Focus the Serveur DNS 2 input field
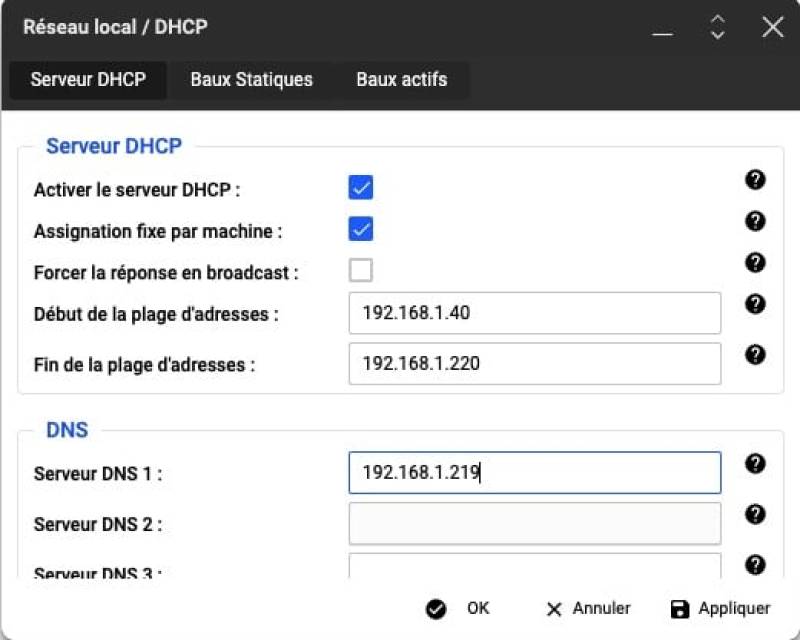Screen dimensions: 800x640 [x=535, y=523]
